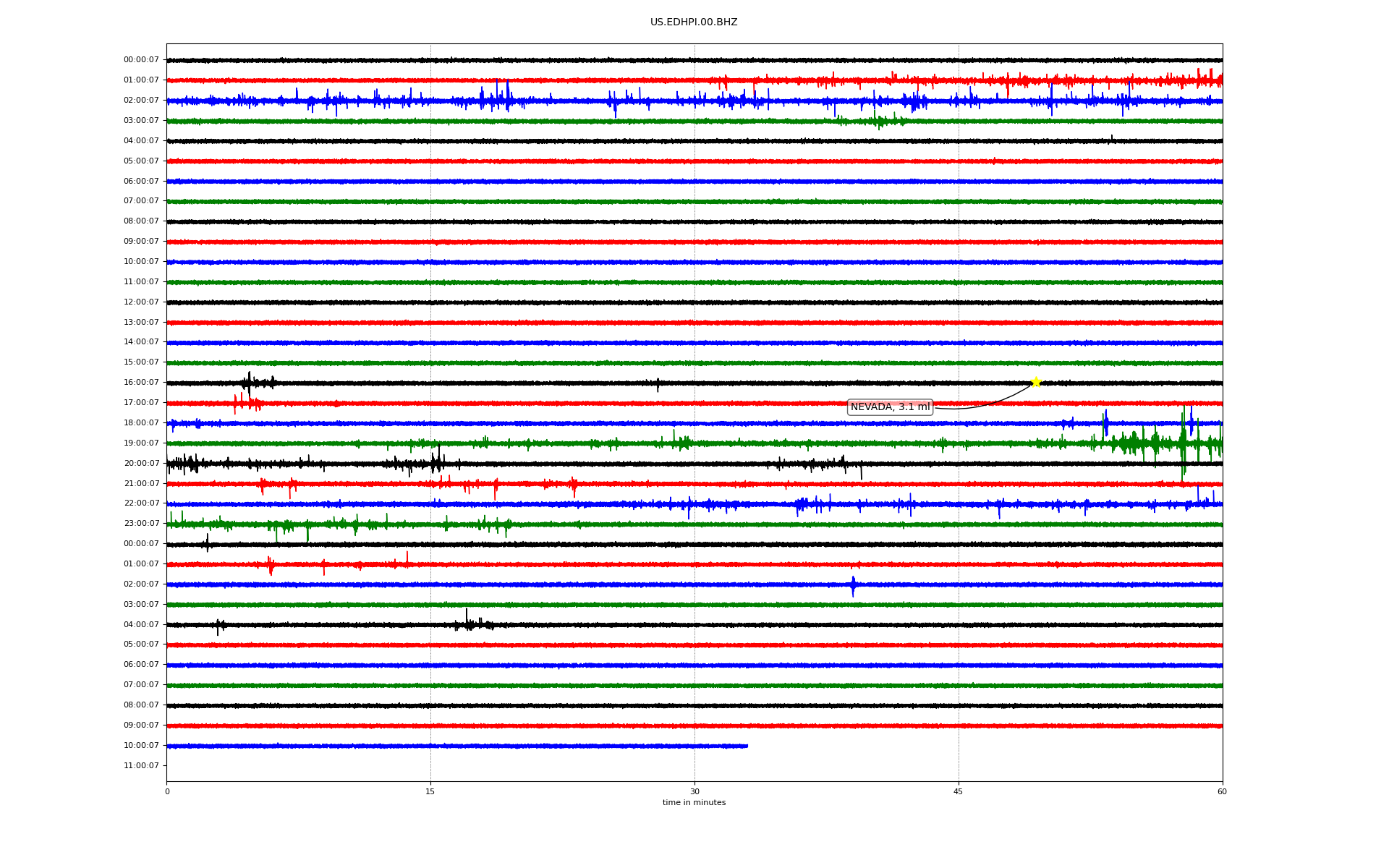Click the 18:00:07 trace time label
The width and height of the screenshot is (1389, 868).
(x=141, y=423)
